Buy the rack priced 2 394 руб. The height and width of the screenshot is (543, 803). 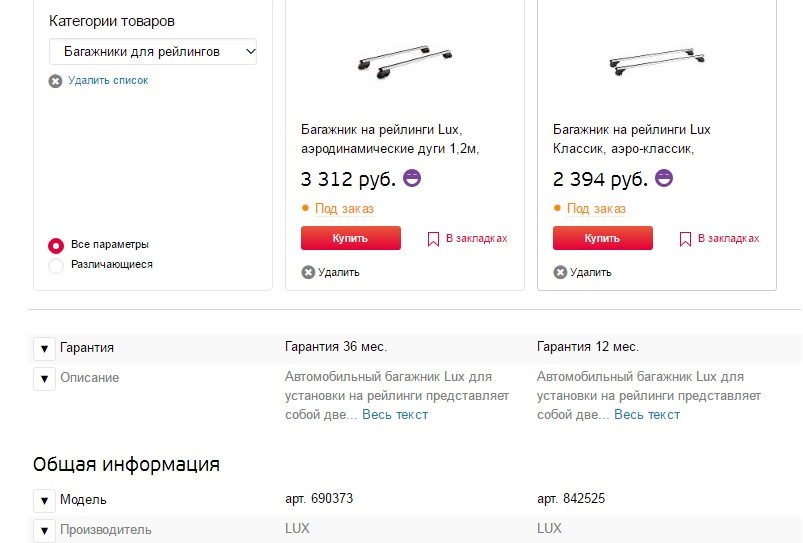603,238
